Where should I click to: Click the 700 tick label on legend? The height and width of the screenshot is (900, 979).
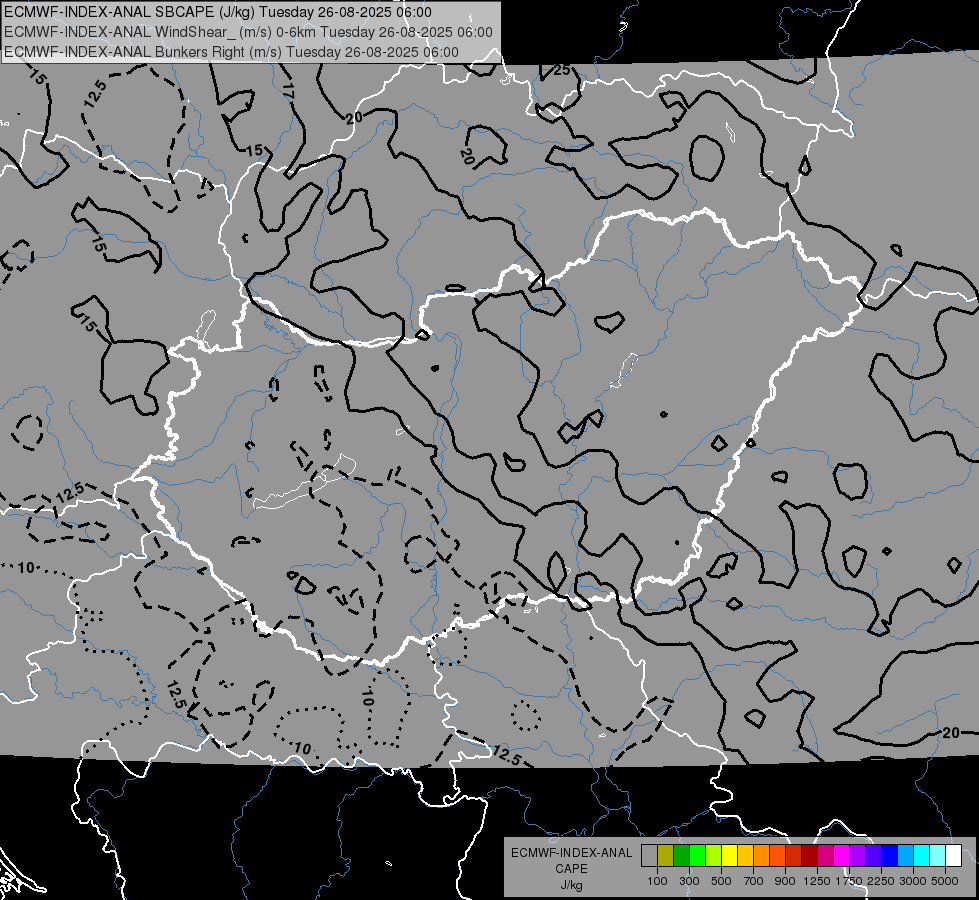754,881
